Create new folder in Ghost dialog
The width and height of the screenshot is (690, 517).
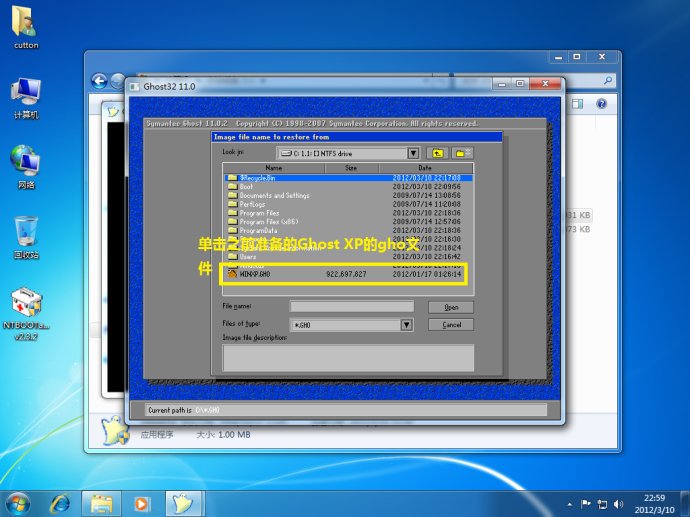tap(462, 153)
